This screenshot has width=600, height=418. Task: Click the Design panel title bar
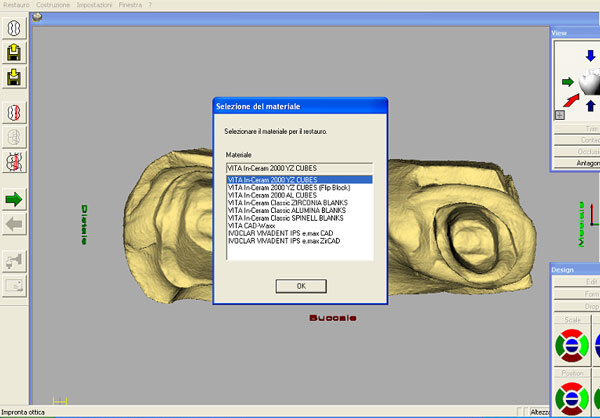[575, 269]
